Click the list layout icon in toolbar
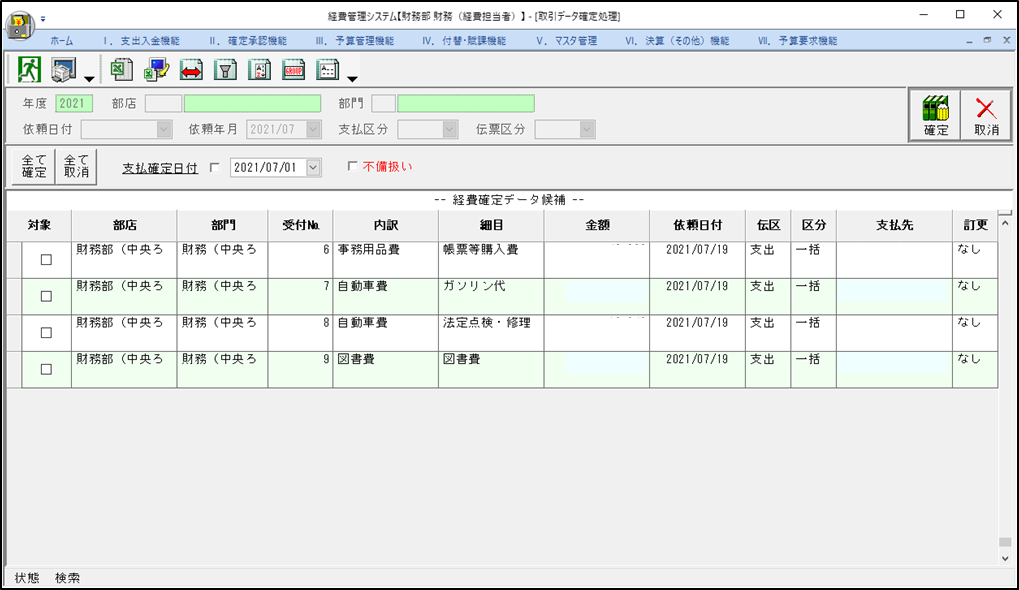This screenshot has width=1019, height=590. [x=328, y=70]
